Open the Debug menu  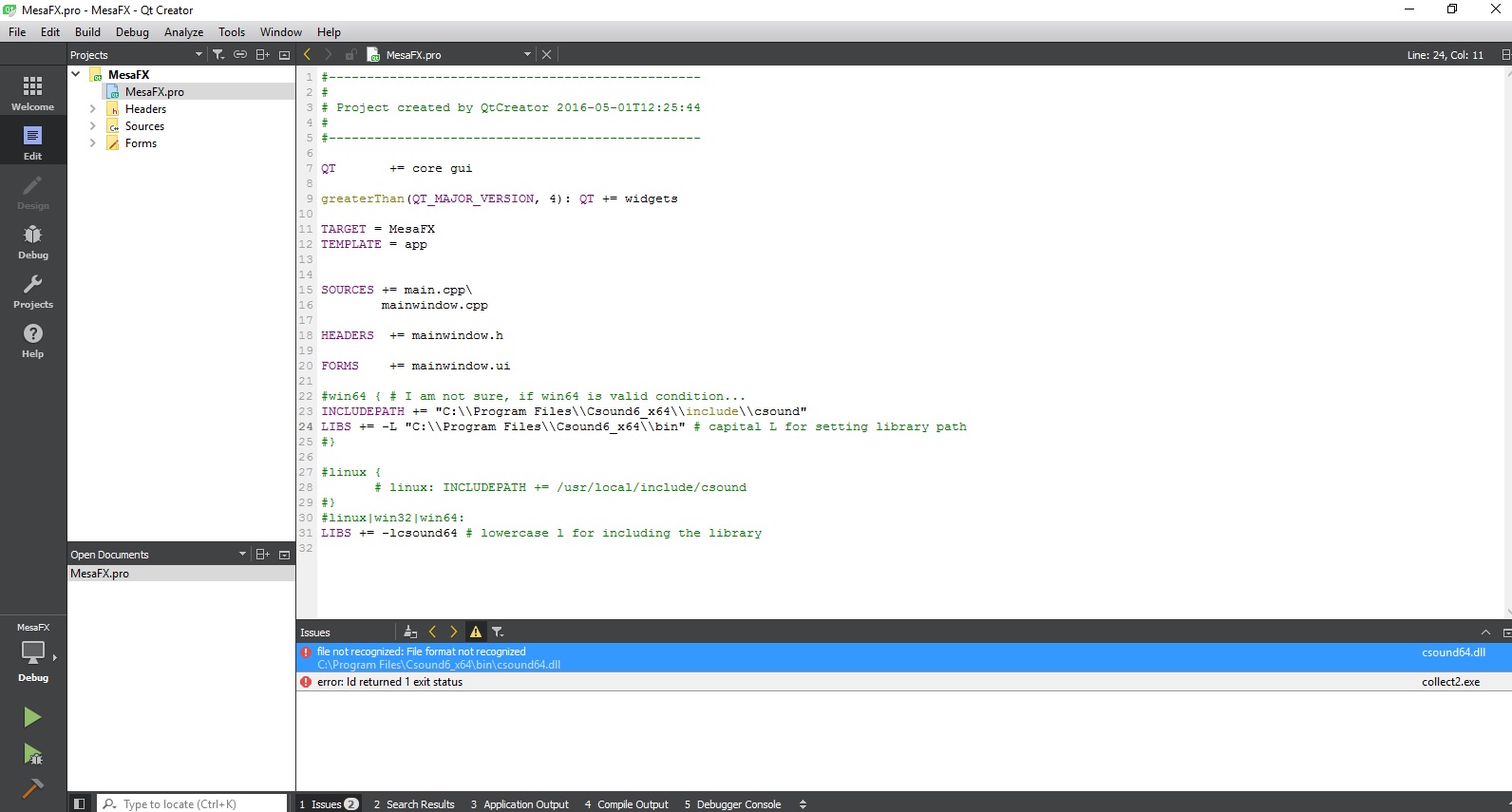[x=132, y=32]
